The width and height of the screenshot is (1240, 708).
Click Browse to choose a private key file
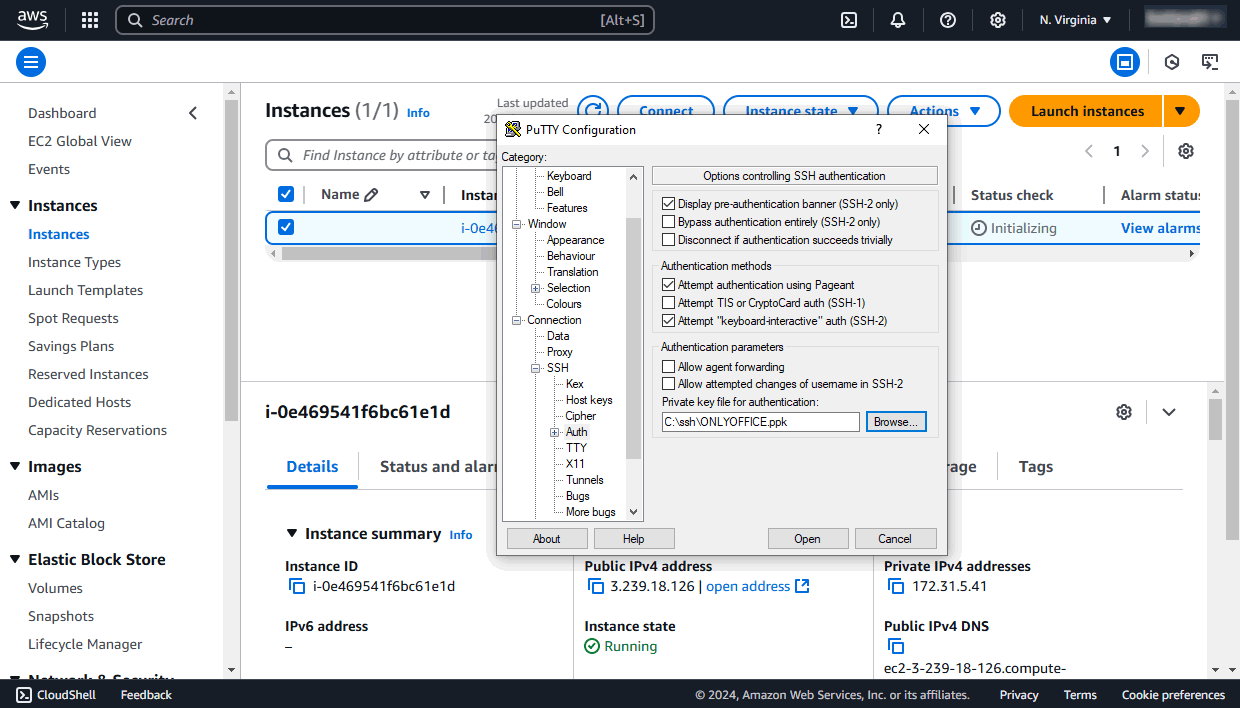pyautogui.click(x=895, y=421)
